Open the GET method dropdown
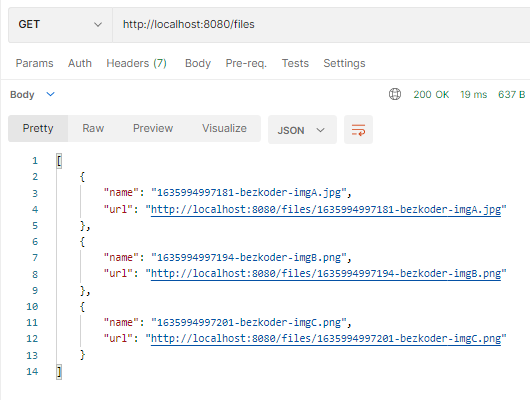Viewport: 530px width, 400px height. pos(60,25)
